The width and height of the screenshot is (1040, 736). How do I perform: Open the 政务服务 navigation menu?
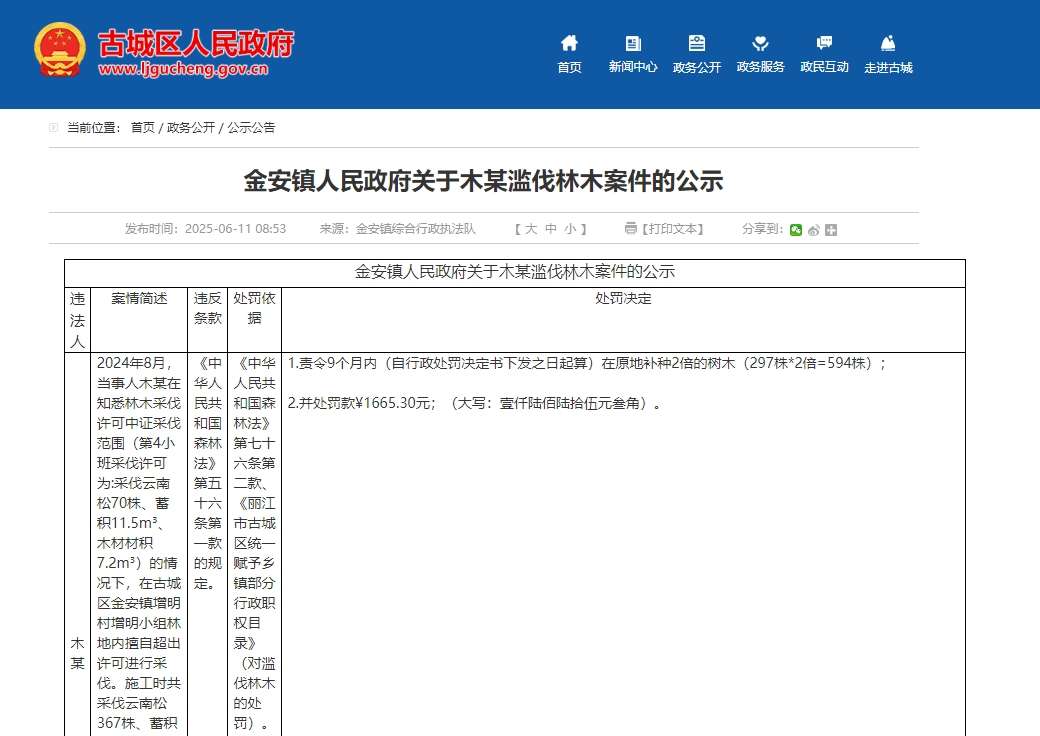click(x=761, y=68)
